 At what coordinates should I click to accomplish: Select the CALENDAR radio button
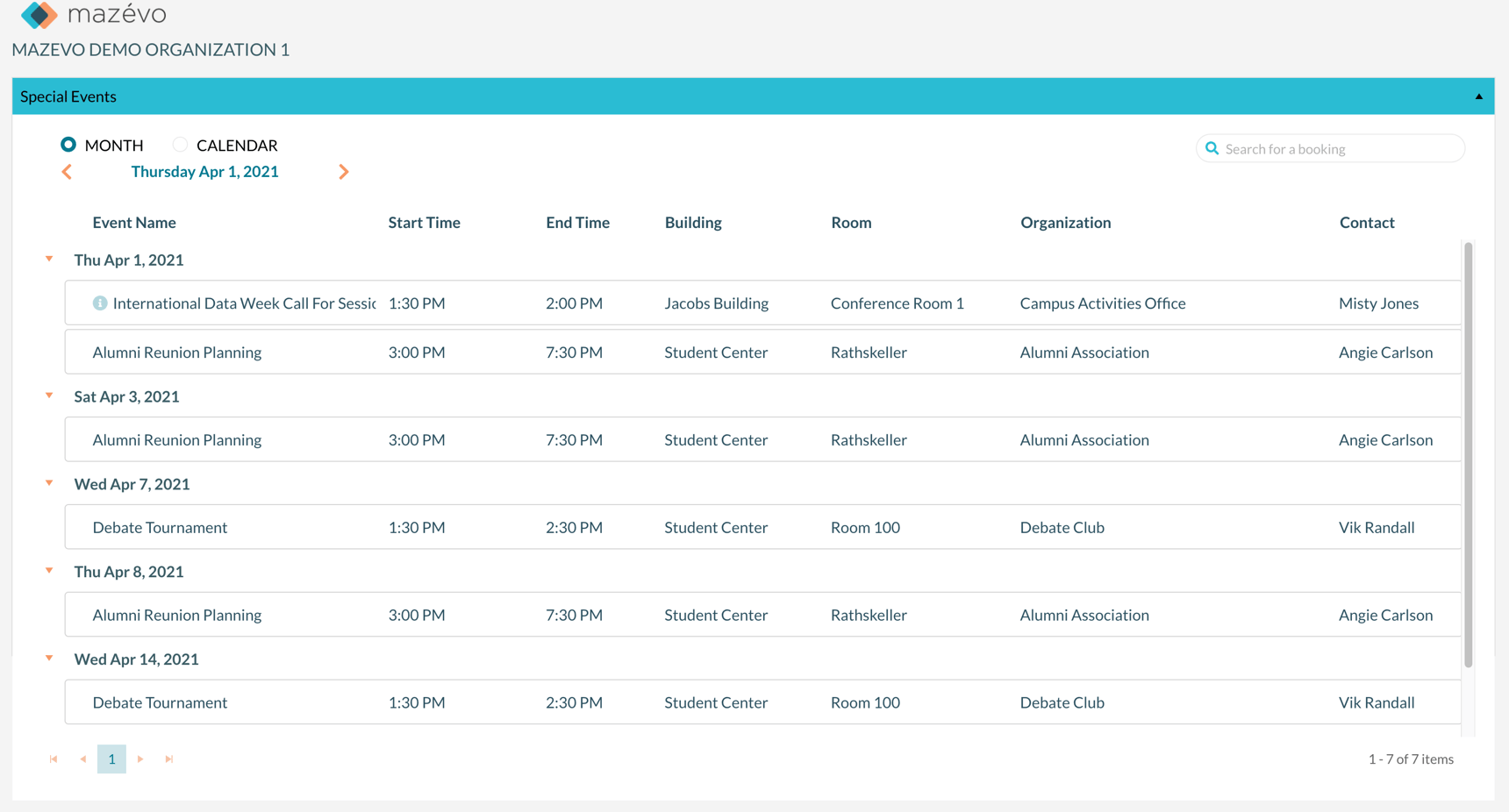[x=180, y=144]
